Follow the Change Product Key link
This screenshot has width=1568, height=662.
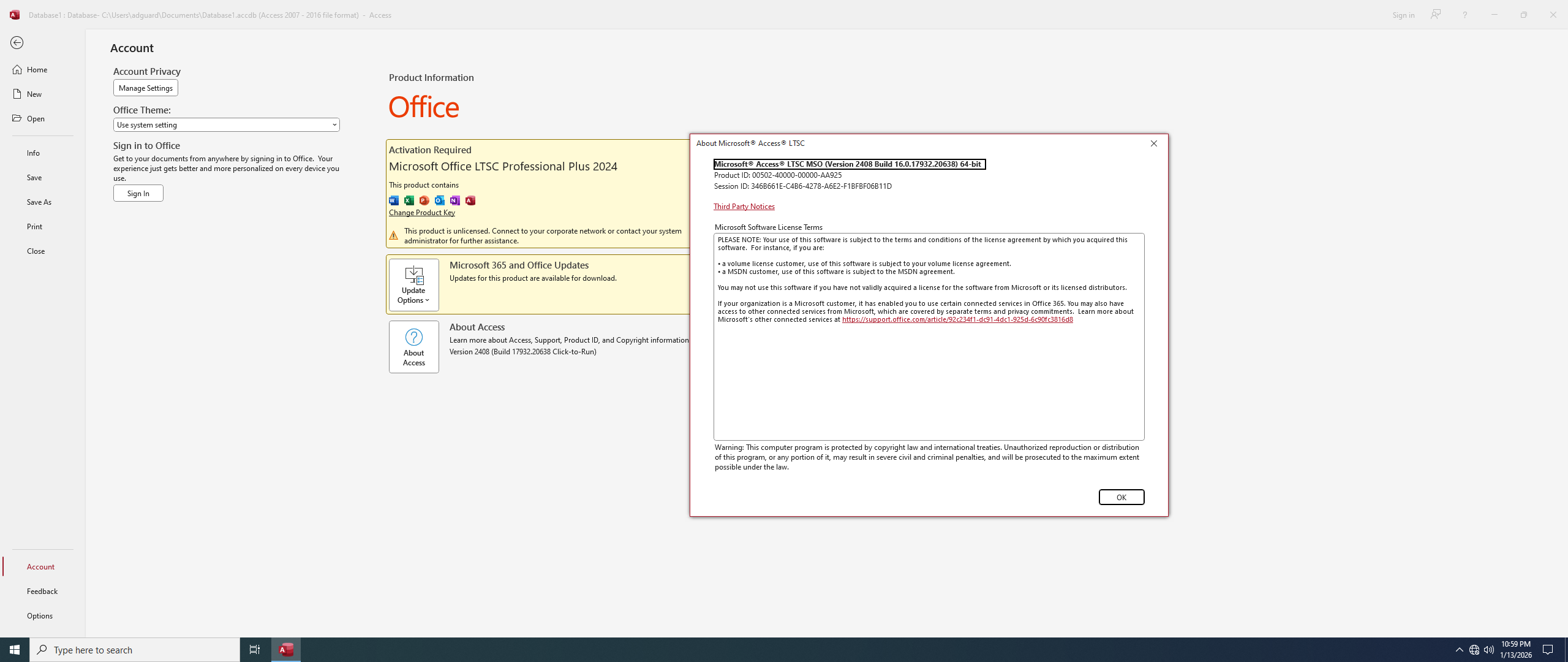[421, 213]
